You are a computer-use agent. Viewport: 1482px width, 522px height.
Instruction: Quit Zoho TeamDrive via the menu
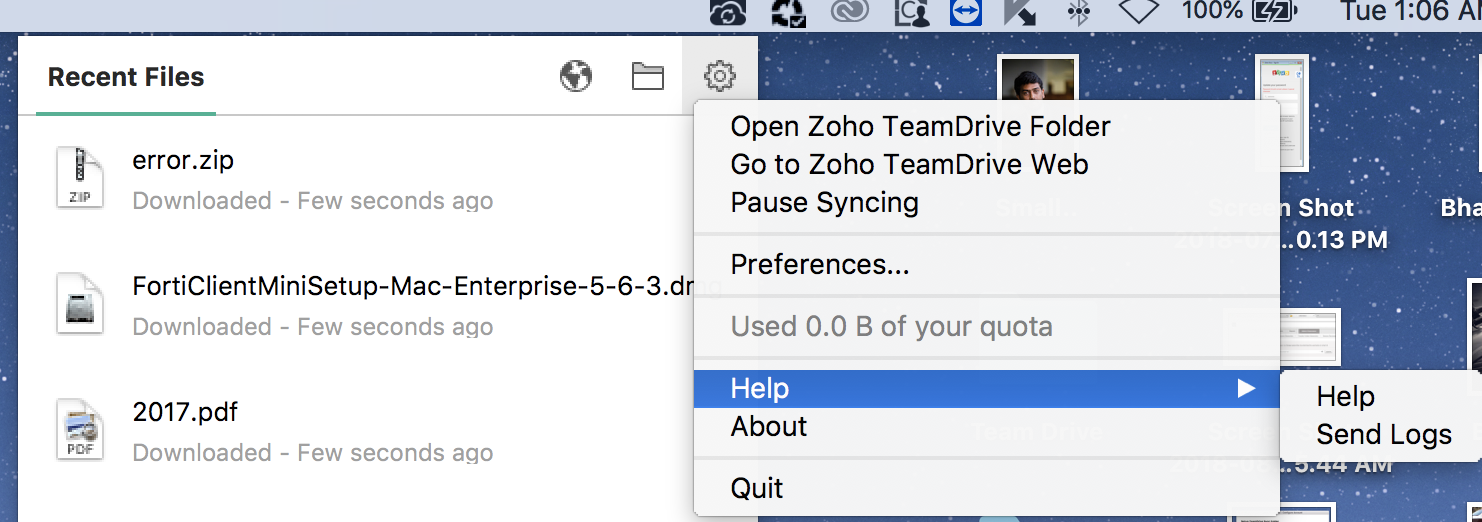[x=757, y=489]
